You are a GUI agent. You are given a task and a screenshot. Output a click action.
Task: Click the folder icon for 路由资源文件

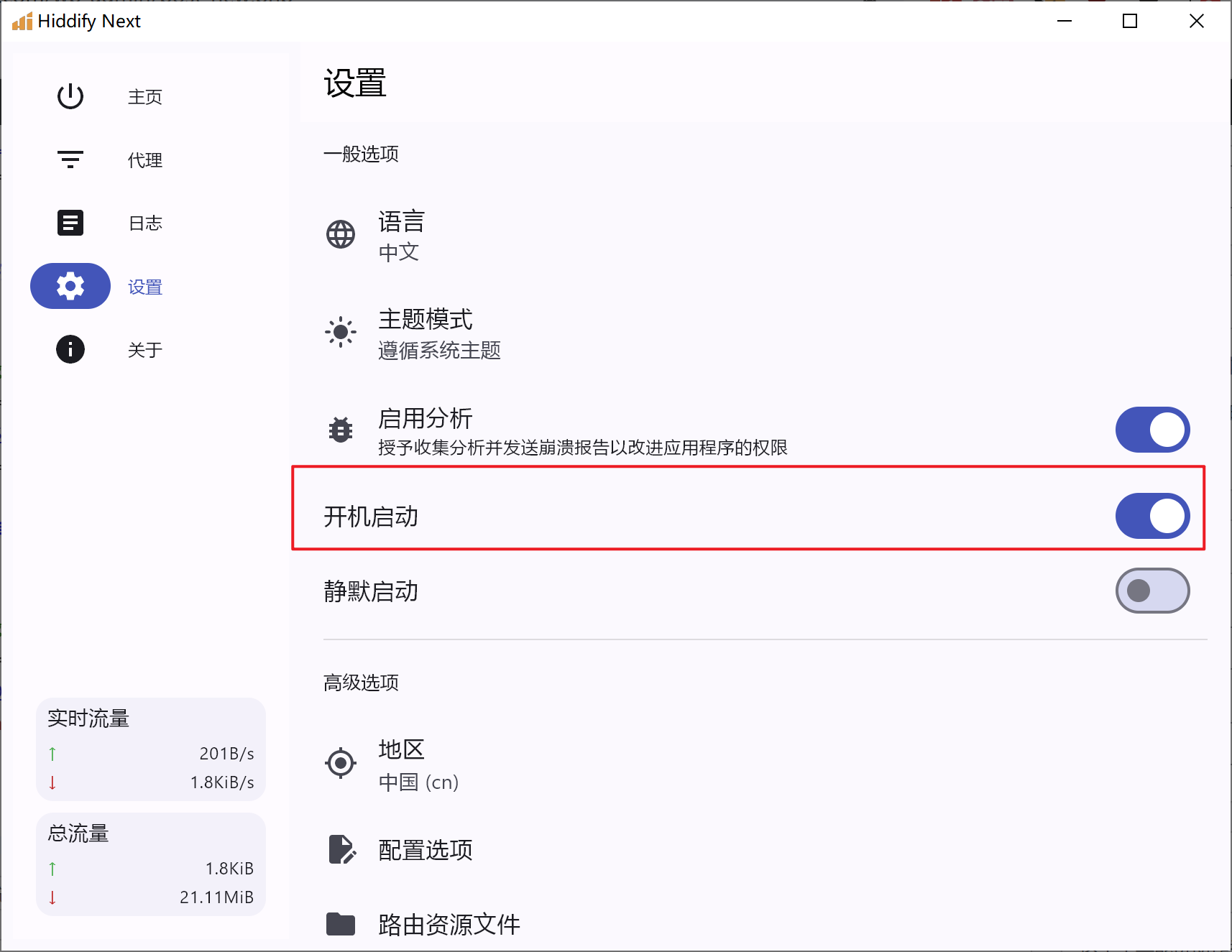click(x=341, y=924)
